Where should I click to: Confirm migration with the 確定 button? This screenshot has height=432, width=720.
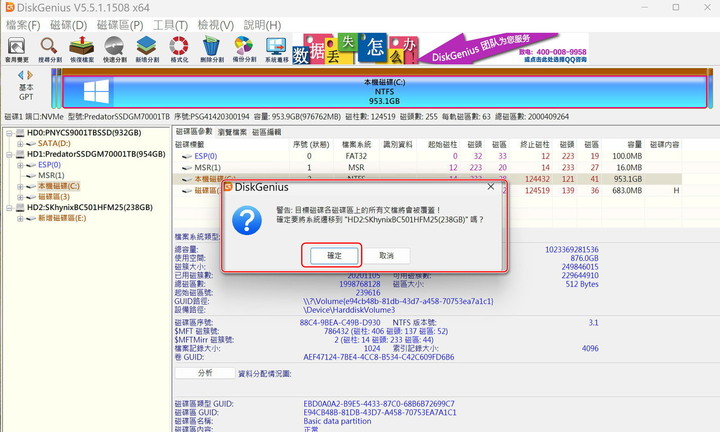pos(334,256)
